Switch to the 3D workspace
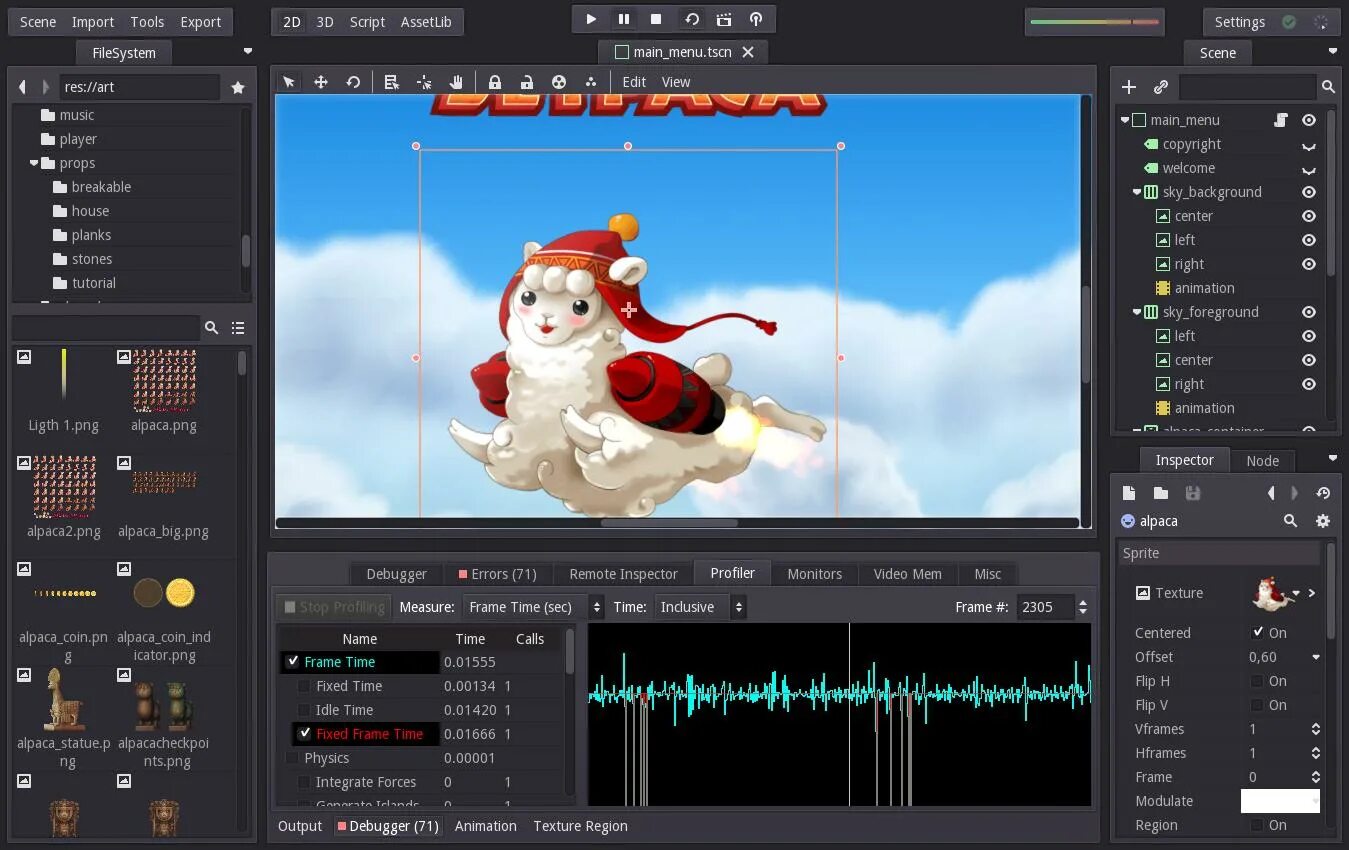Screen dimensions: 1349x850 click(325, 22)
